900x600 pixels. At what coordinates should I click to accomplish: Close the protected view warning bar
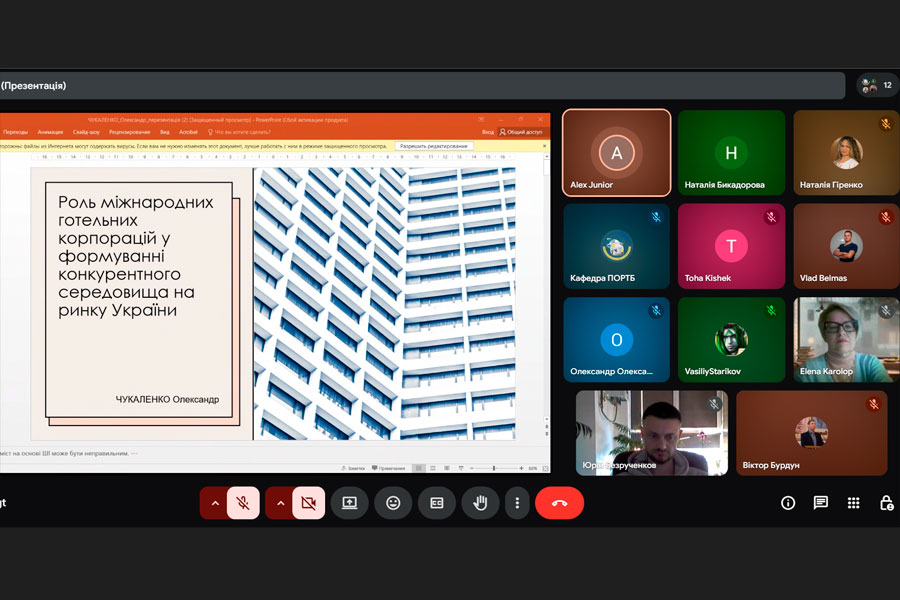[544, 146]
